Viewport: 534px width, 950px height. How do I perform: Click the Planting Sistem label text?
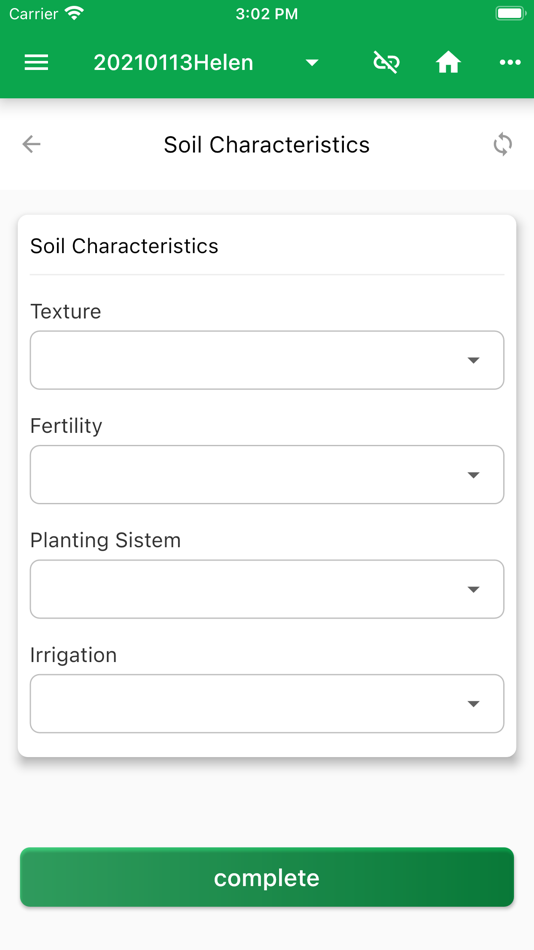[x=105, y=540]
